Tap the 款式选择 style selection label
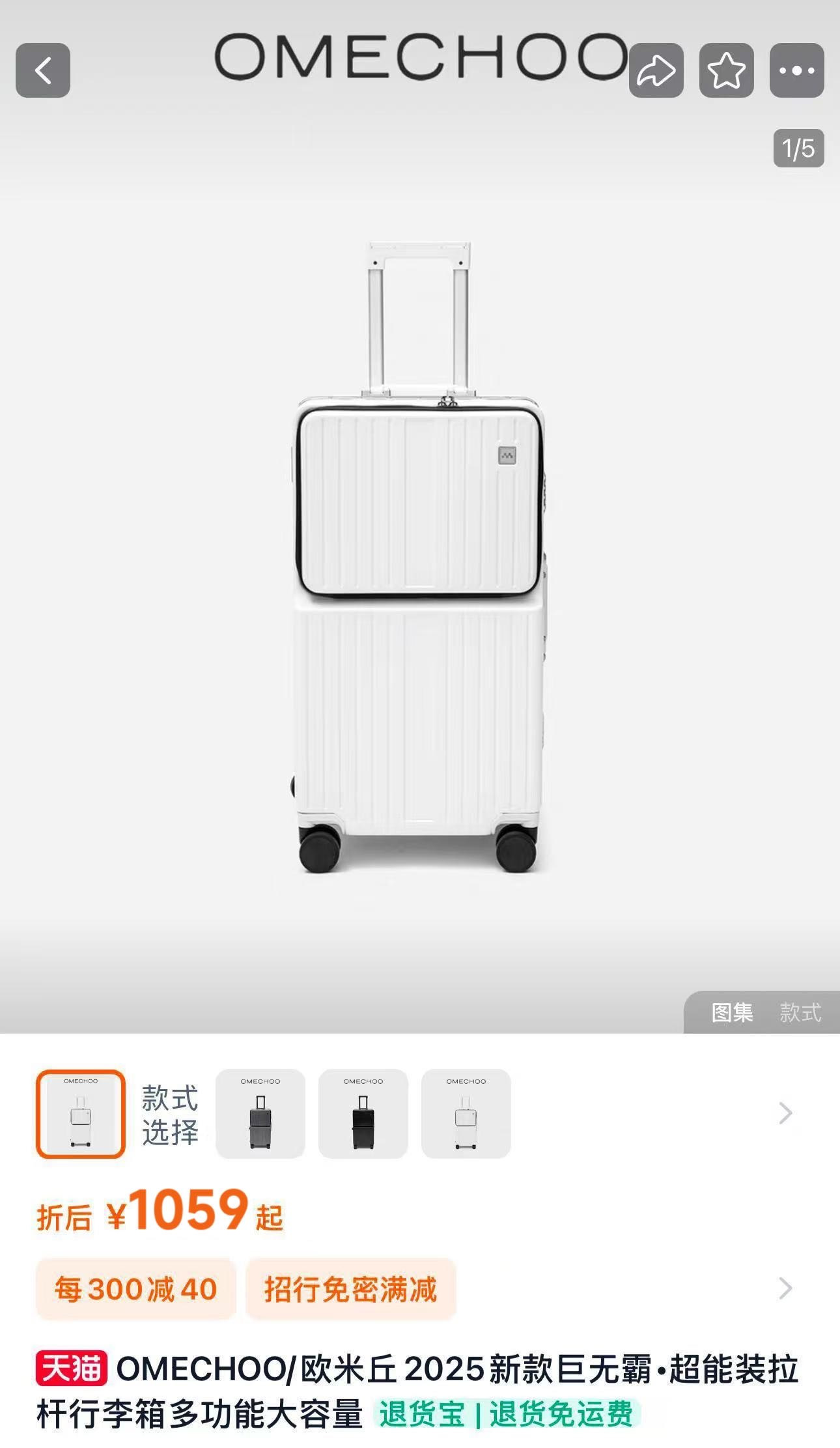The image size is (840, 1448). click(170, 1114)
